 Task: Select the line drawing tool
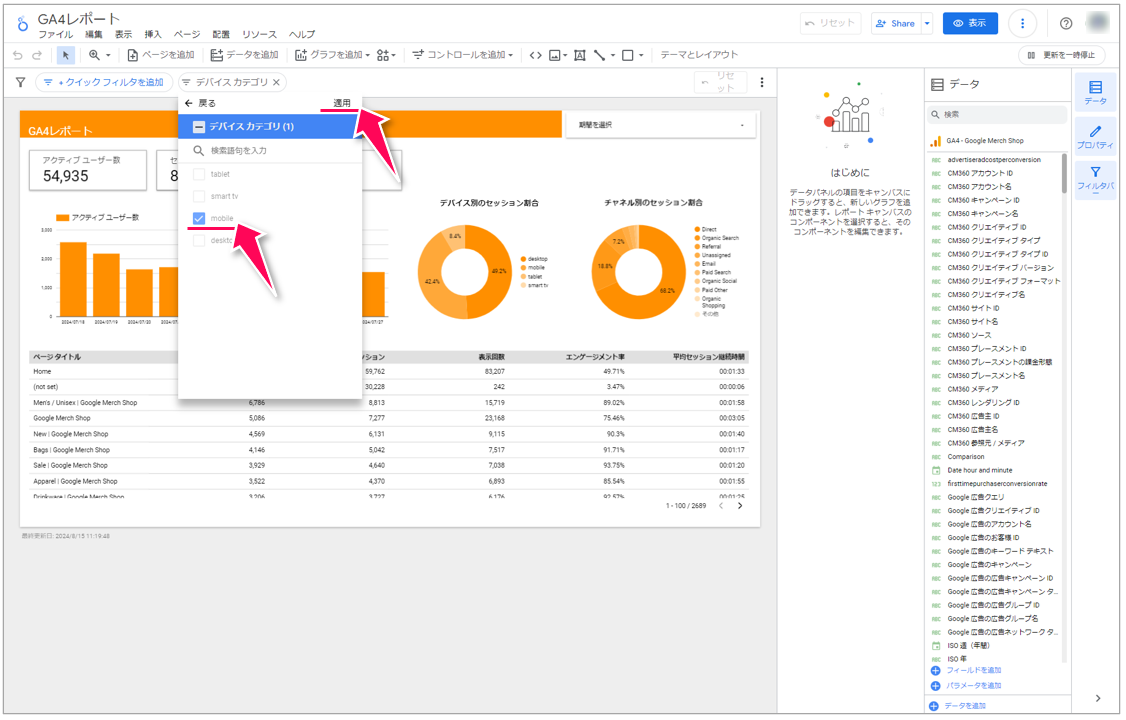click(600, 55)
